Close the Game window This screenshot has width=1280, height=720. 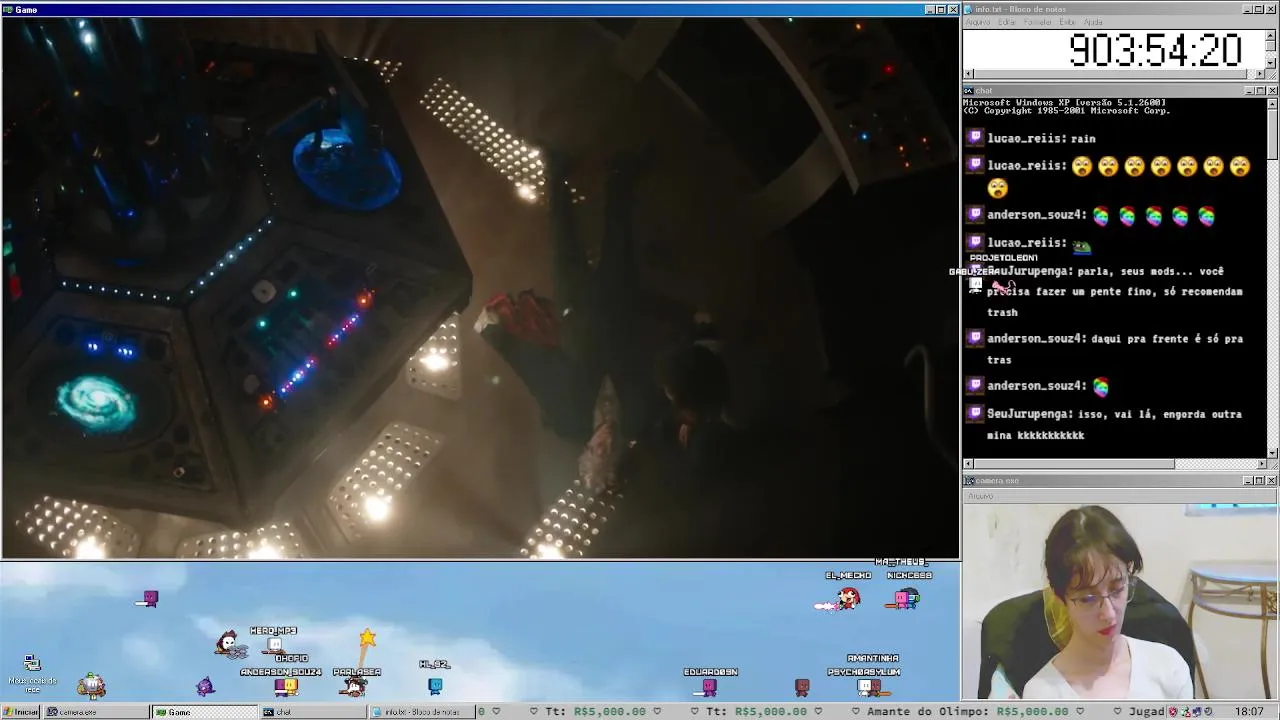coord(952,10)
